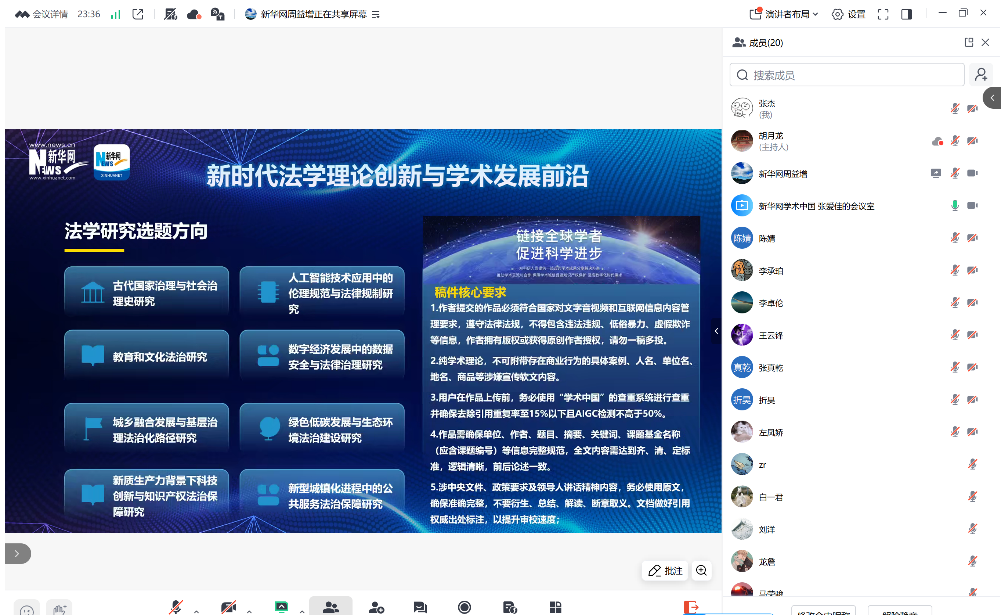Pop out the members panel window
Screen dimensions: 1001x615
pyautogui.click(x=968, y=43)
